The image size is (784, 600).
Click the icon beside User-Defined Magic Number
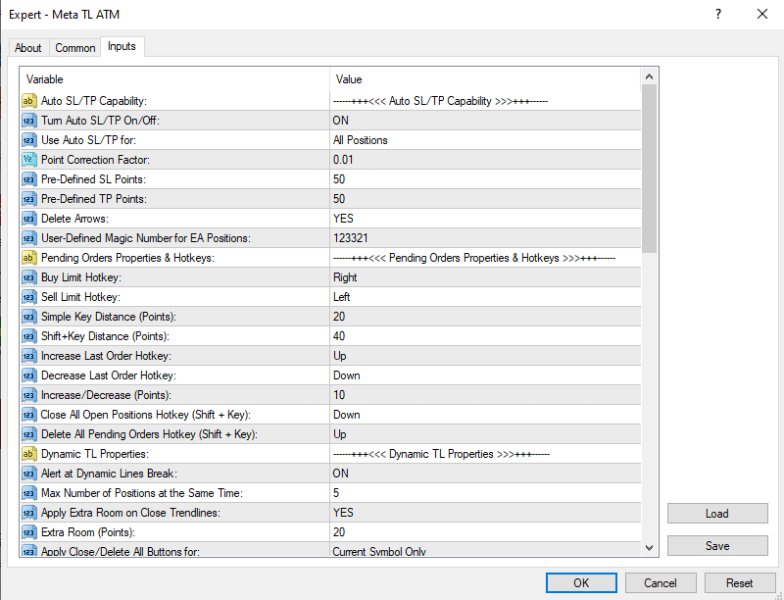(x=28, y=238)
